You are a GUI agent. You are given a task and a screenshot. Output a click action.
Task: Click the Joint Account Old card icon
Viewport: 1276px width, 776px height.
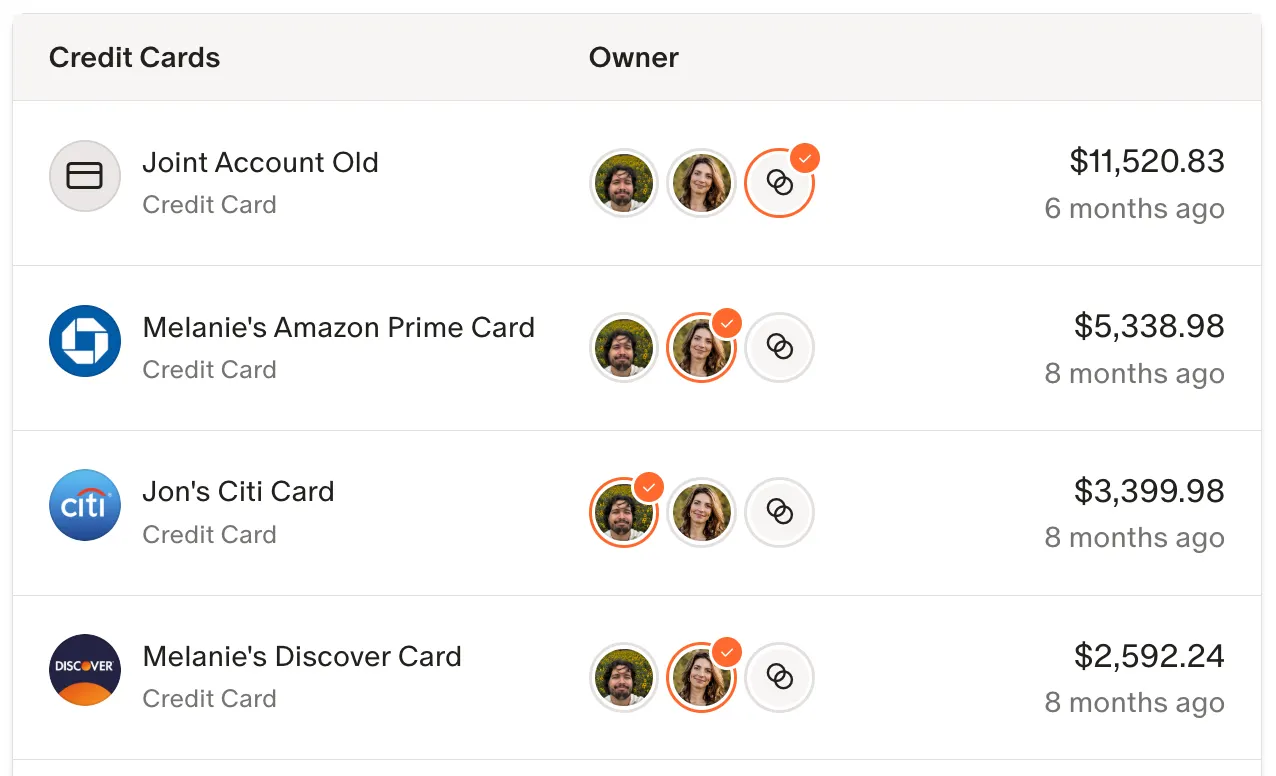click(x=85, y=176)
